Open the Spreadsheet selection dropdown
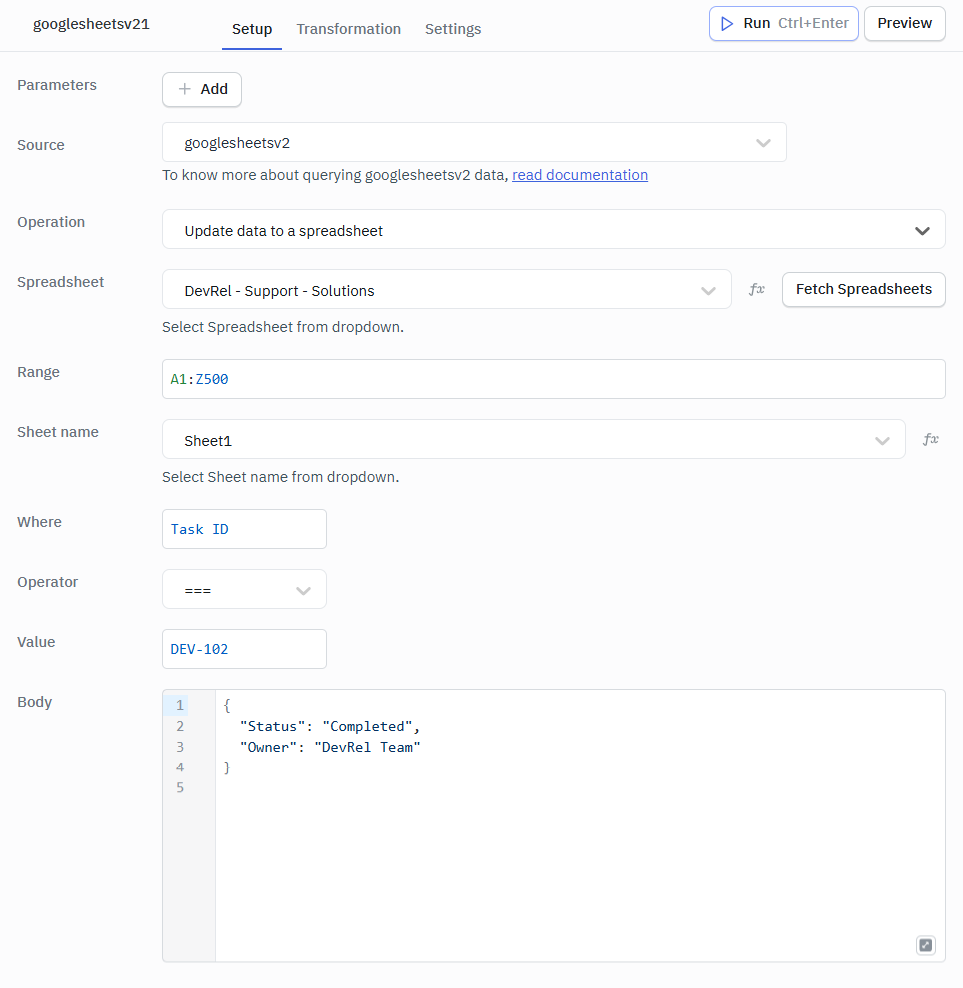This screenshot has height=988, width=963. (x=446, y=290)
